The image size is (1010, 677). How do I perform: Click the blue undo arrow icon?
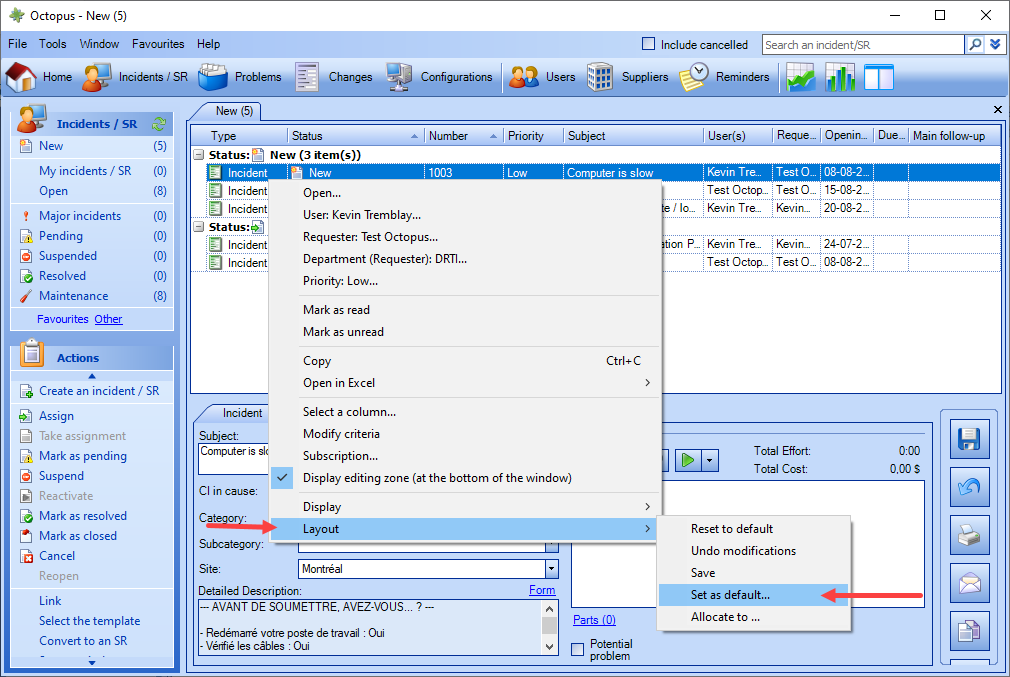coord(969,487)
